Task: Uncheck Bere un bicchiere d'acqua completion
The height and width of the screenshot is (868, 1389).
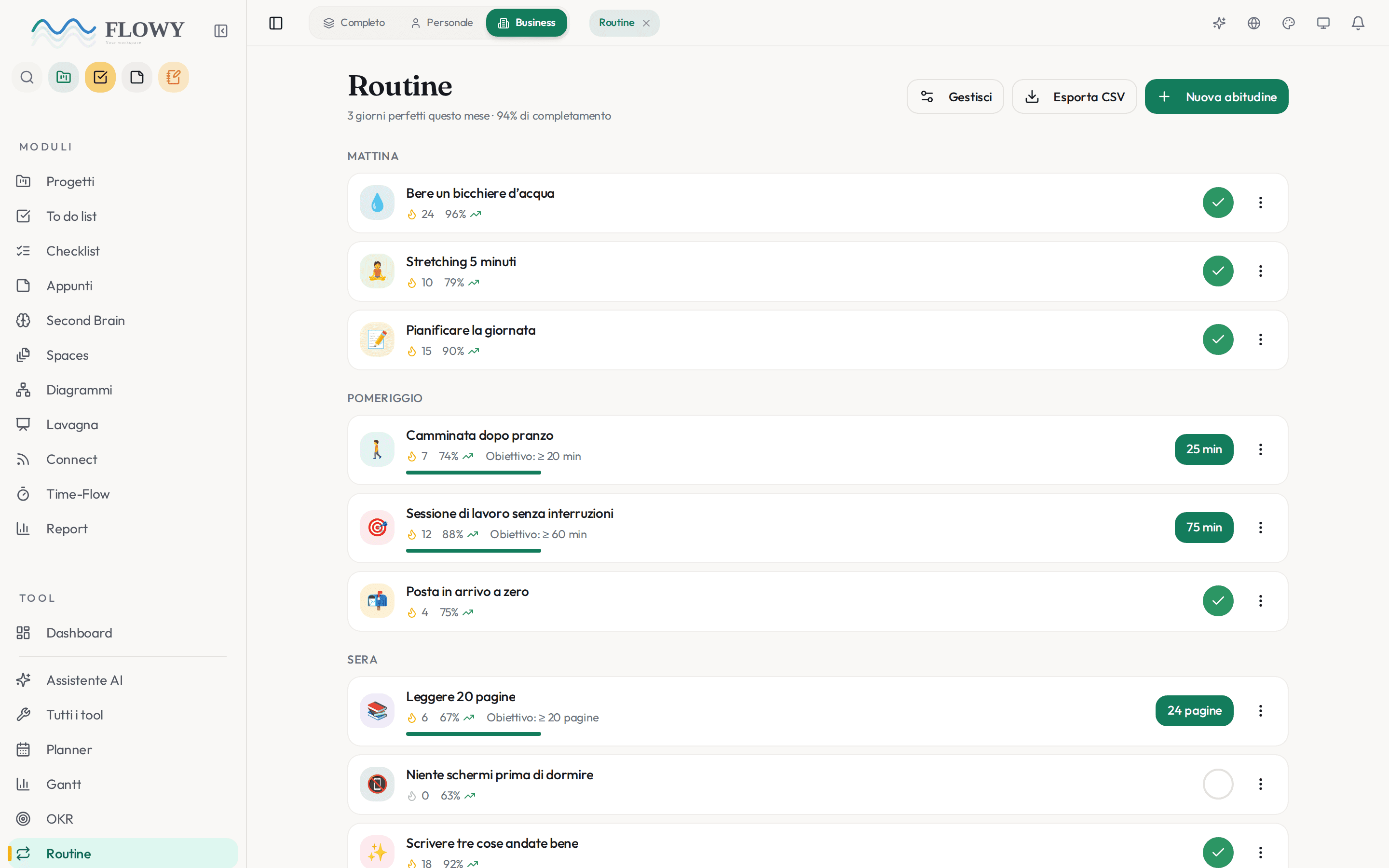Action: tap(1218, 203)
